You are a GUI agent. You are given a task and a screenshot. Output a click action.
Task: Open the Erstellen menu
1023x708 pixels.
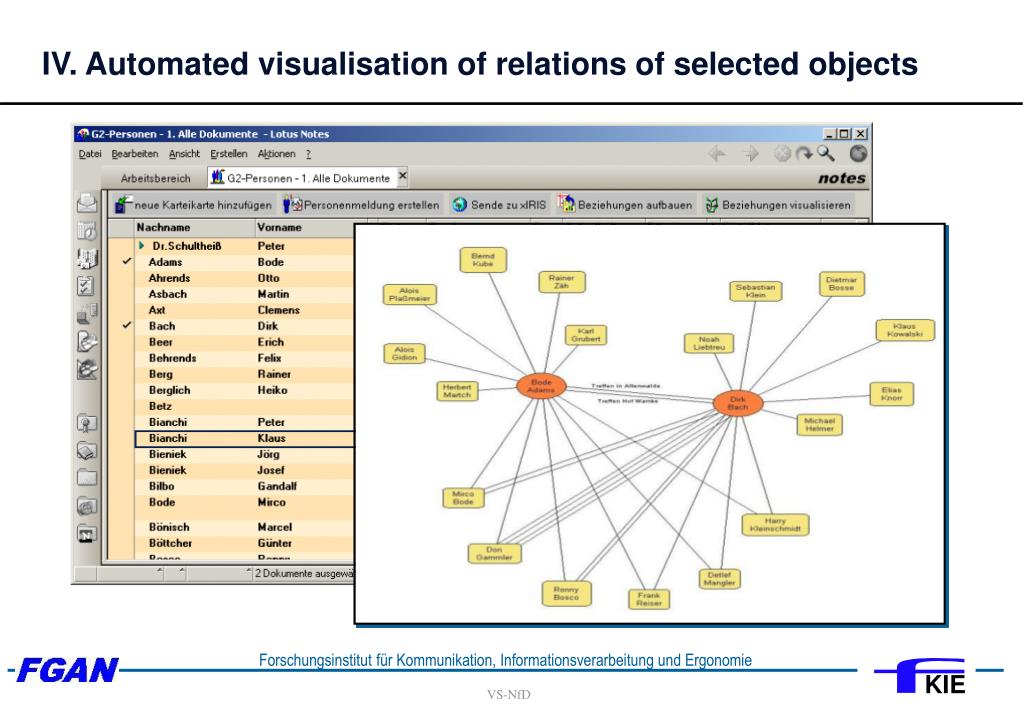click(x=228, y=154)
